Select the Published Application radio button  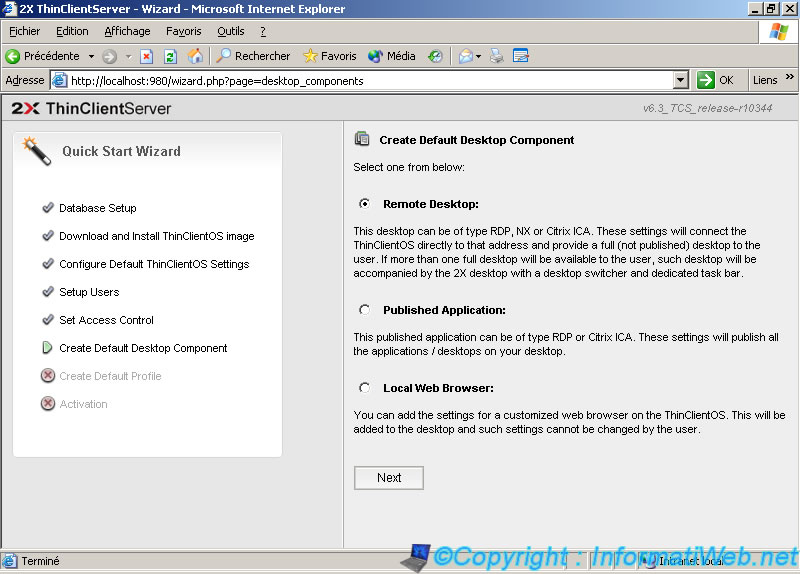pyautogui.click(x=364, y=310)
